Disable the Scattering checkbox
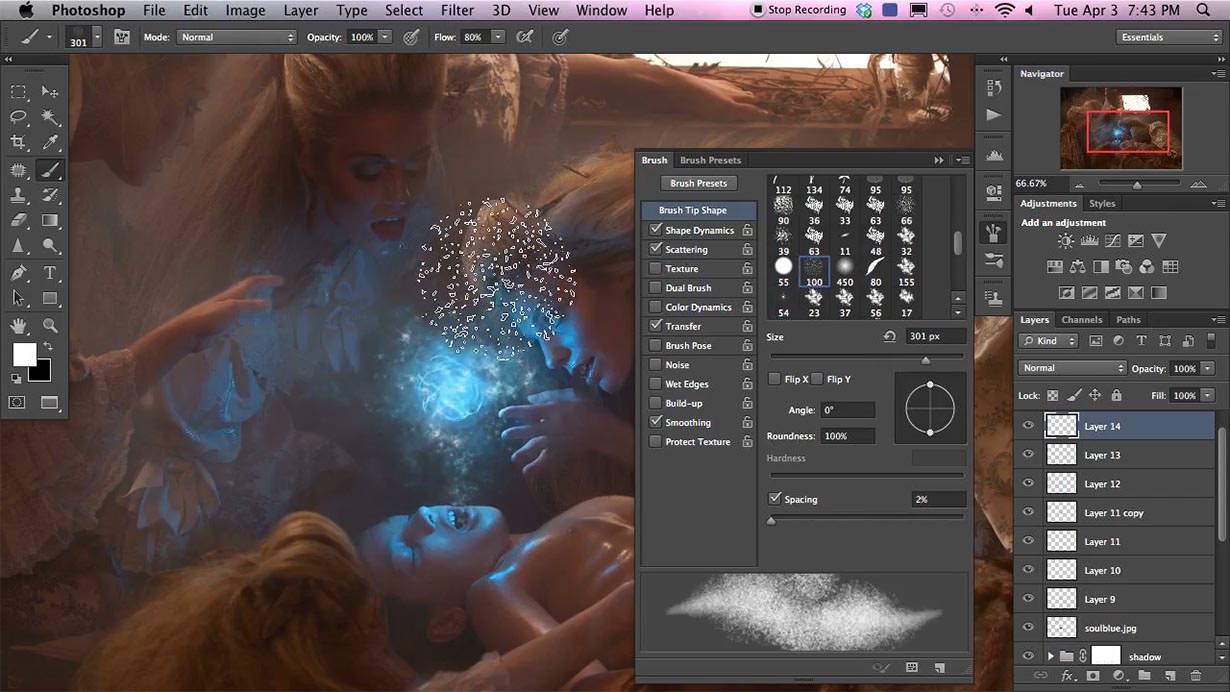Viewport: 1230px width, 692px height. click(x=656, y=249)
